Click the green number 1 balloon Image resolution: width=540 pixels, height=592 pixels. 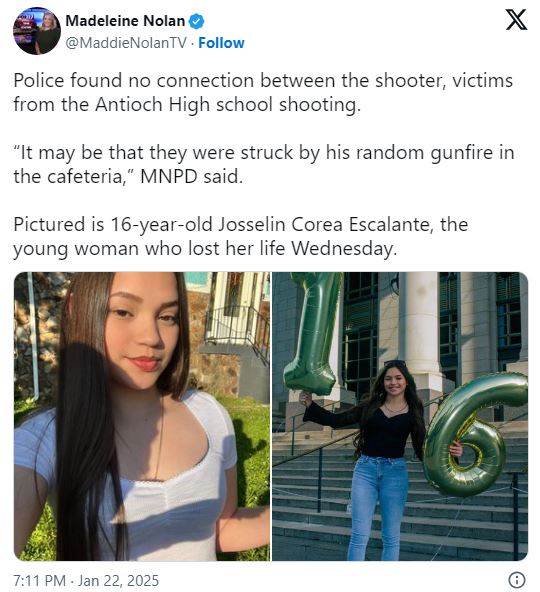click(314, 332)
